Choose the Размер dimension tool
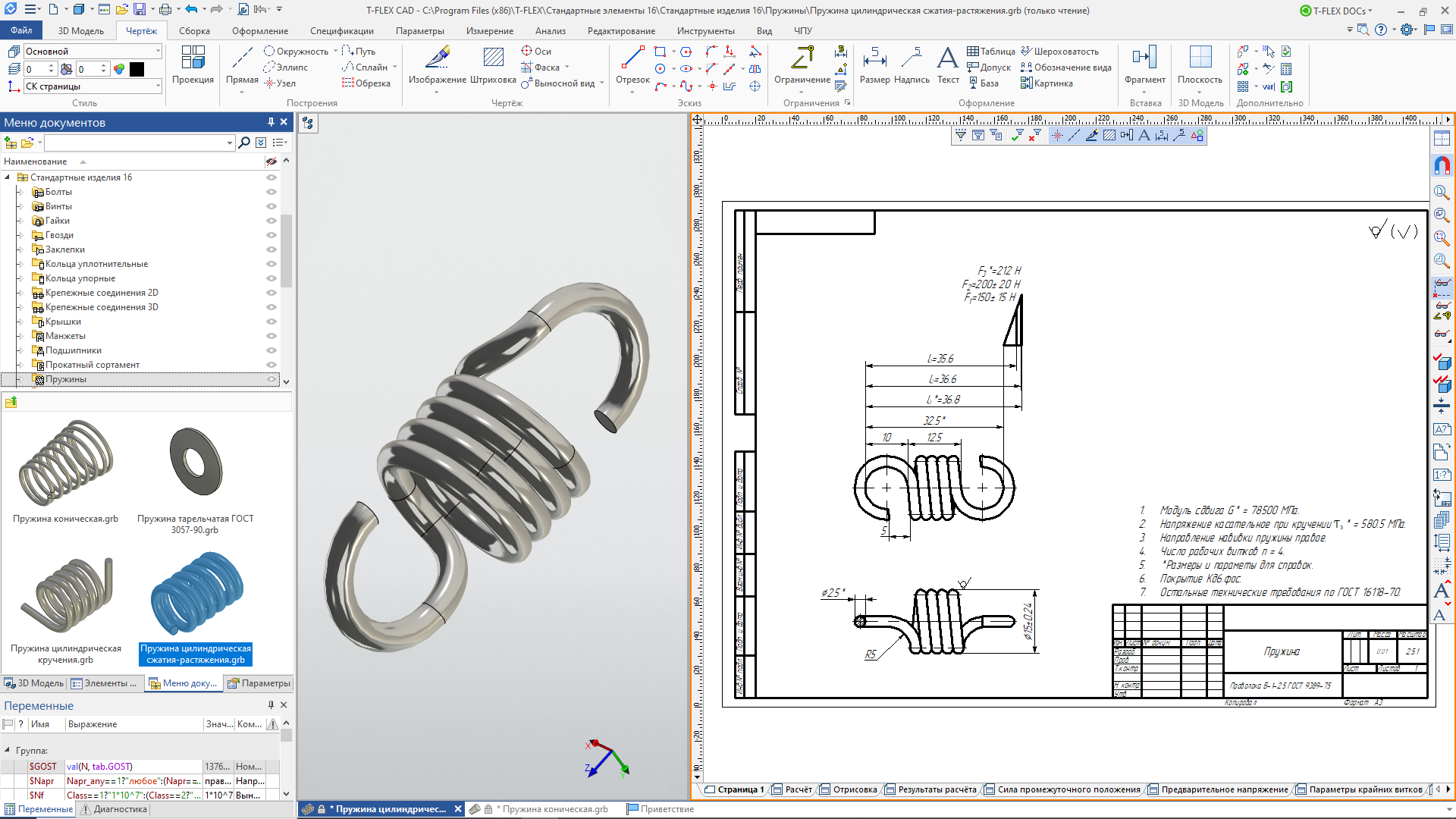This screenshot has height=819, width=1456. [x=874, y=65]
